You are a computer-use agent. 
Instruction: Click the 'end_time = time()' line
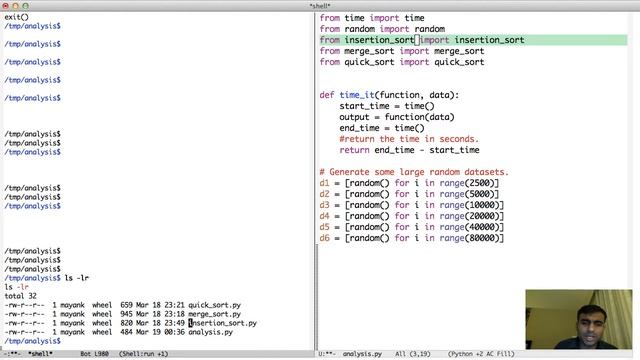coord(382,128)
